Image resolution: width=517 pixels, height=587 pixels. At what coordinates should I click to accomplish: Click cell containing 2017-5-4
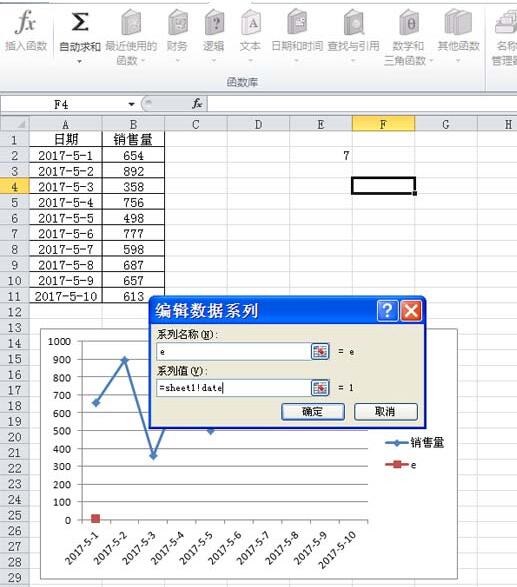coord(66,202)
